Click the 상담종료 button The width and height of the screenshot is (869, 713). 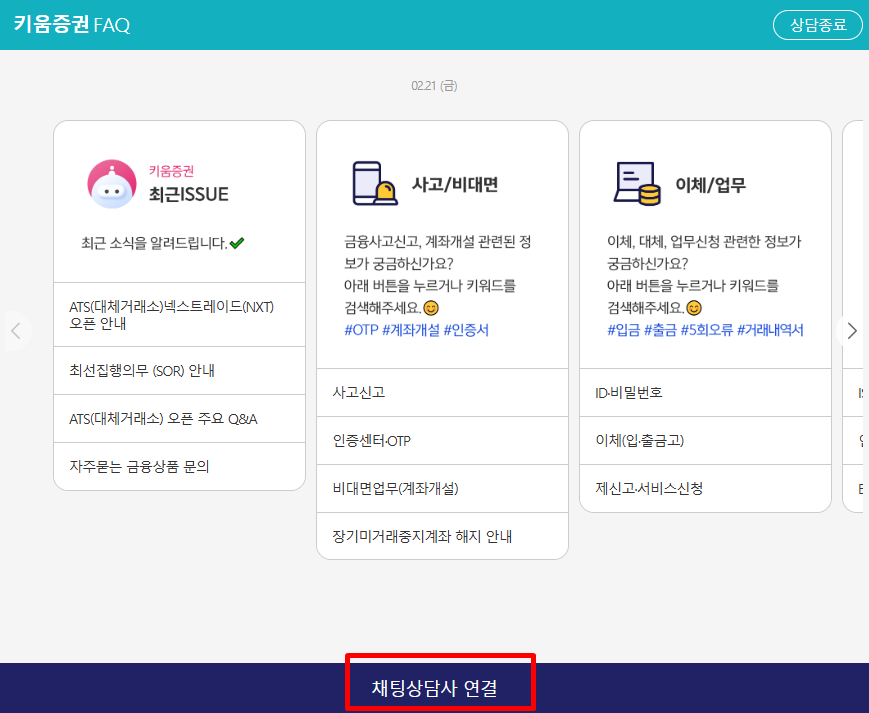click(x=818, y=25)
